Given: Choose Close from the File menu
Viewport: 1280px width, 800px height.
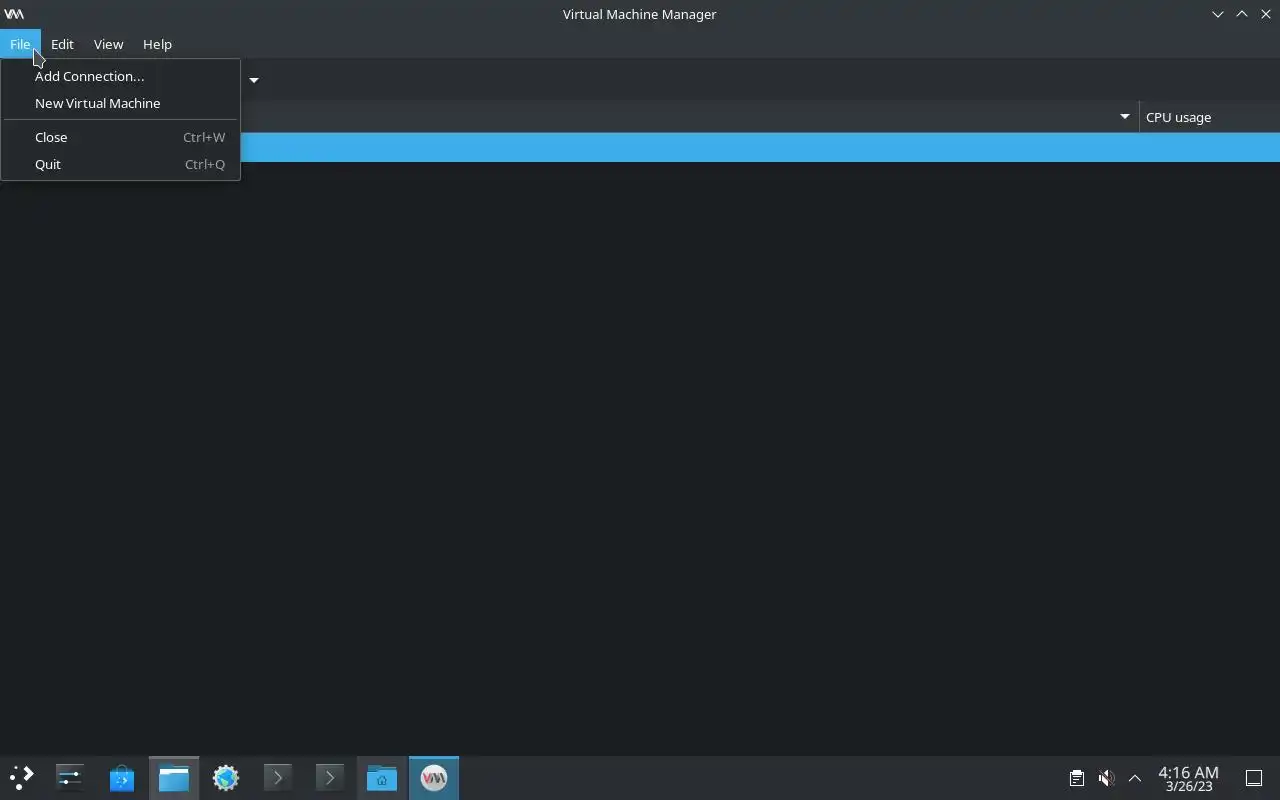Looking at the screenshot, I should coord(120,137).
